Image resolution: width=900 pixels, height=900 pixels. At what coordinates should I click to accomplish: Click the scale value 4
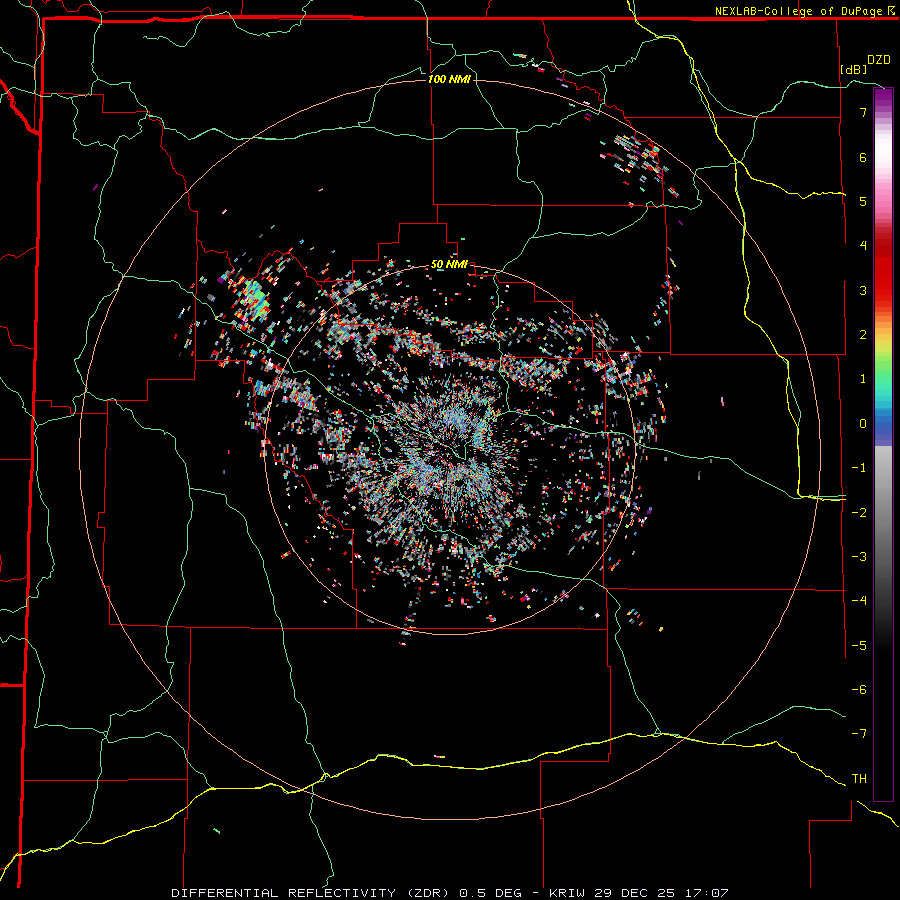[x=863, y=246]
